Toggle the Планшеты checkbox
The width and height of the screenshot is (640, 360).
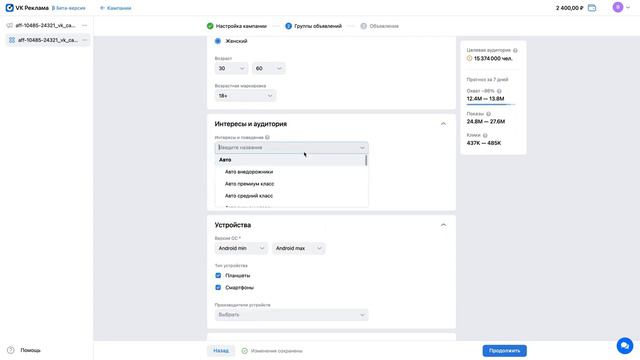click(218, 276)
